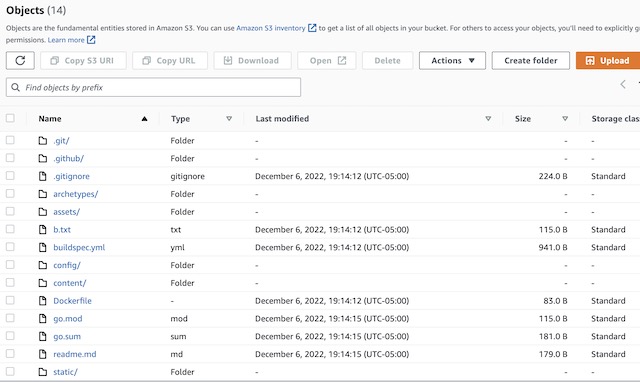Click external link icon beside S3 inventory
The width and height of the screenshot is (640, 382).
pos(312,28)
